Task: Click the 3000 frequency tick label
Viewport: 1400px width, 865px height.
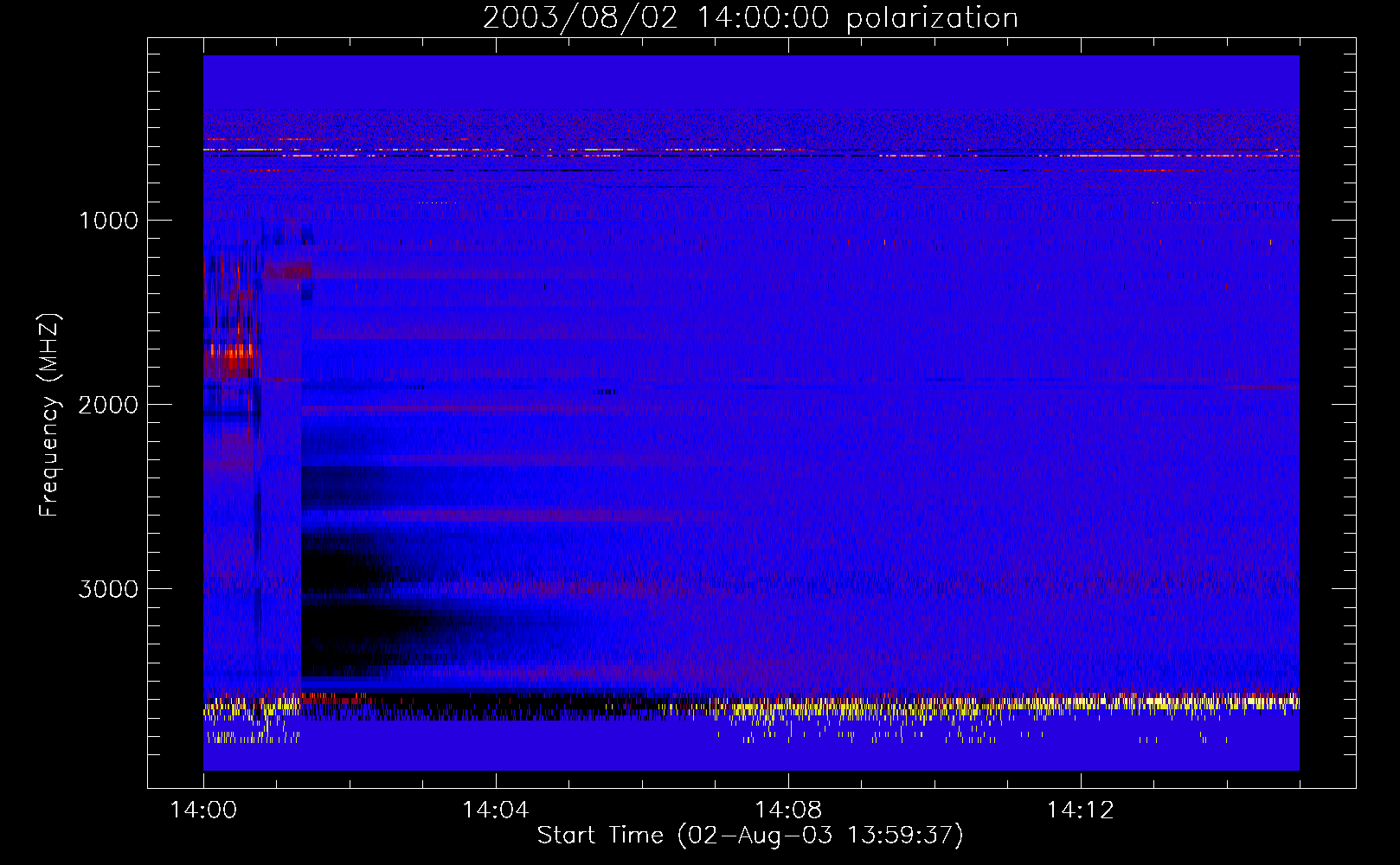Action: pyautogui.click(x=108, y=589)
